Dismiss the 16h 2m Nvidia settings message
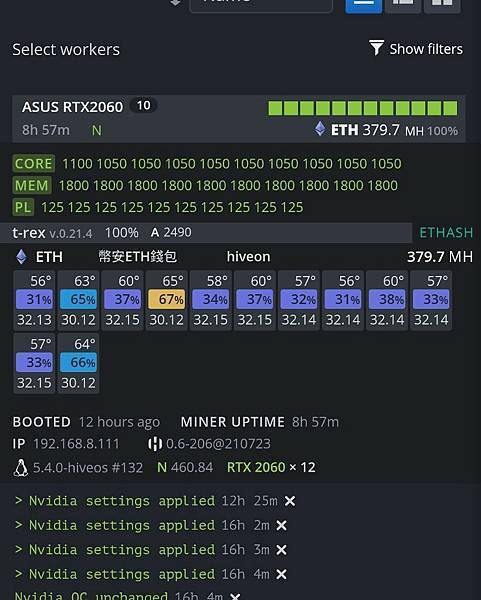Image resolution: width=481 pixels, height=600 pixels. coord(281,525)
